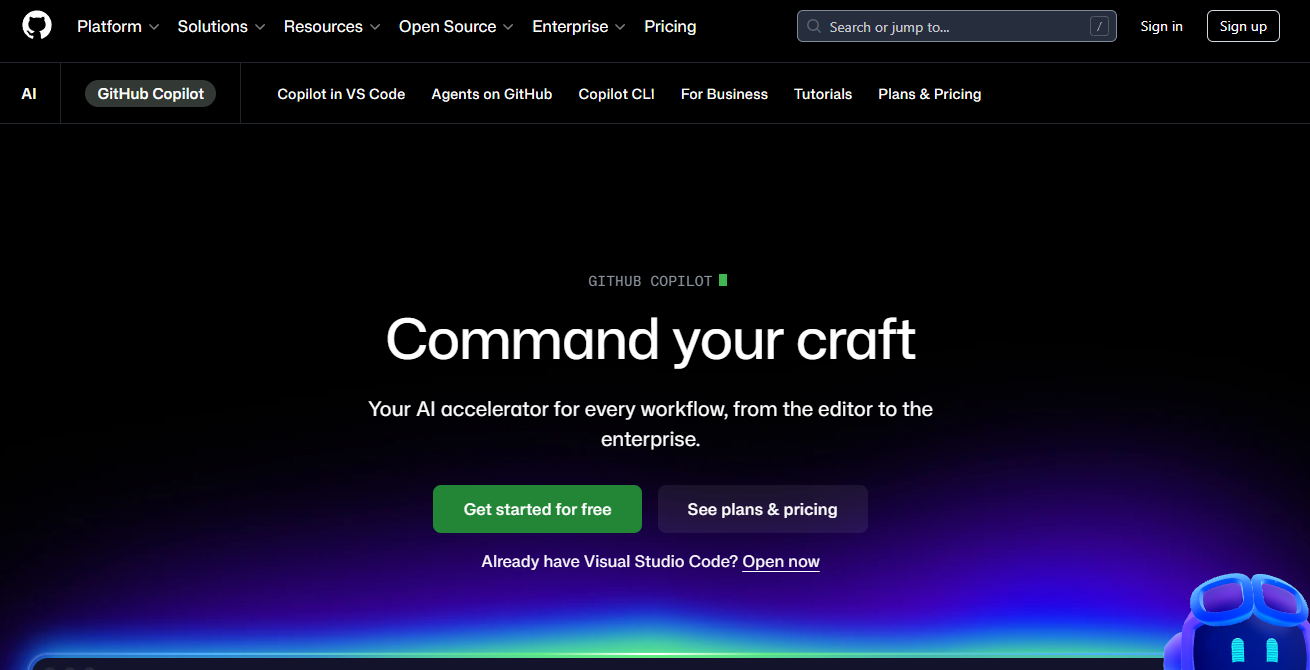Viewport: 1310px width, 670px height.
Task: Click the search magnifier icon
Action: pos(814,27)
